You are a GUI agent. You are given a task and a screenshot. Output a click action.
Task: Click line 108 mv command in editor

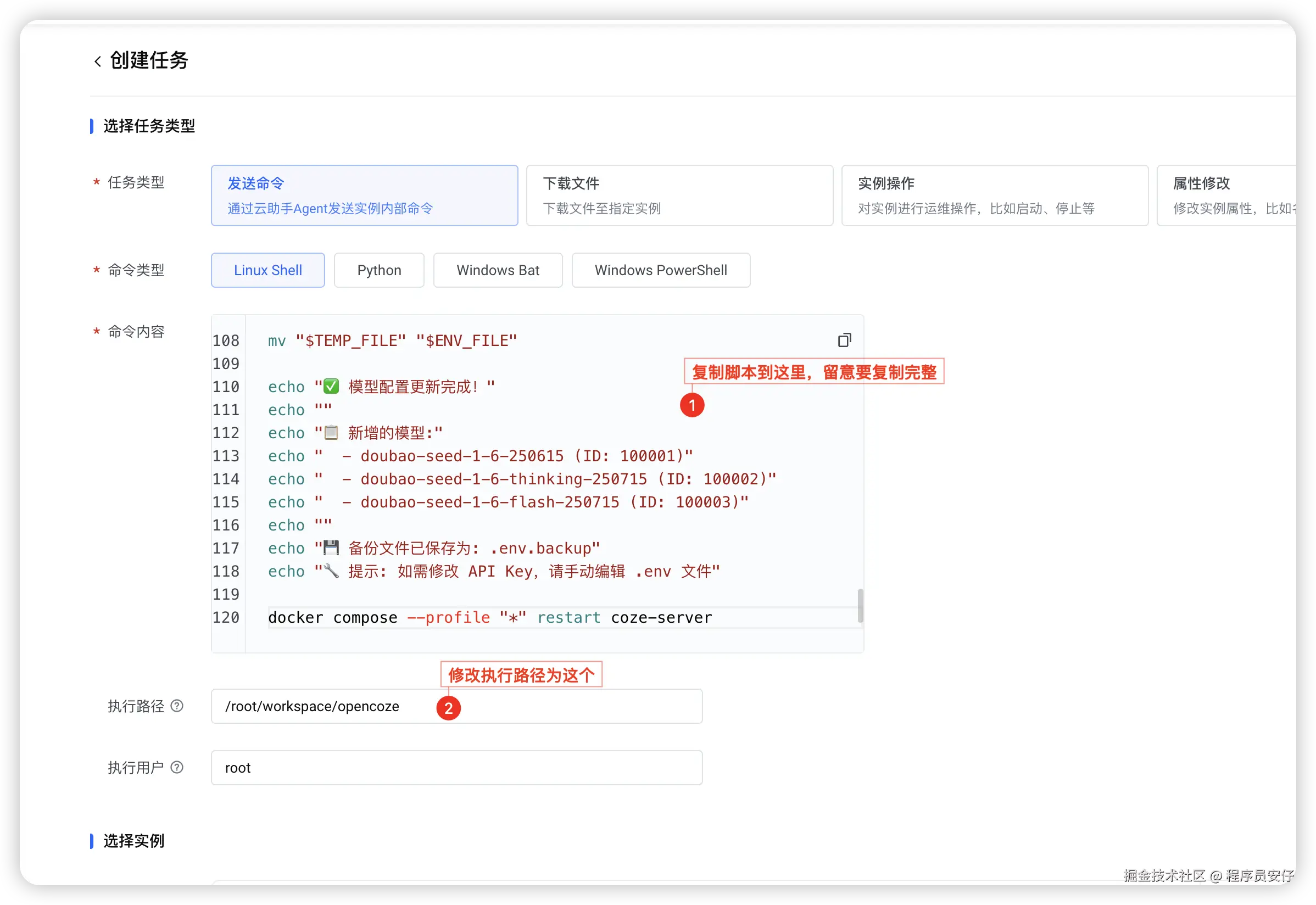click(x=392, y=341)
